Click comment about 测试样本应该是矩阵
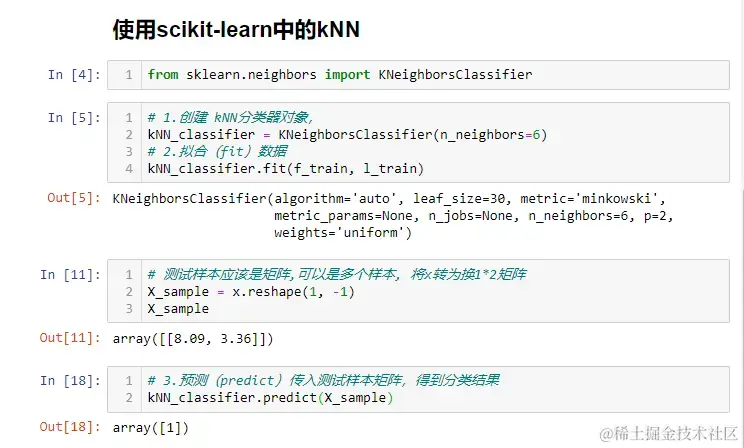The width and height of the screenshot is (744, 448). pyautogui.click(x=337, y=274)
